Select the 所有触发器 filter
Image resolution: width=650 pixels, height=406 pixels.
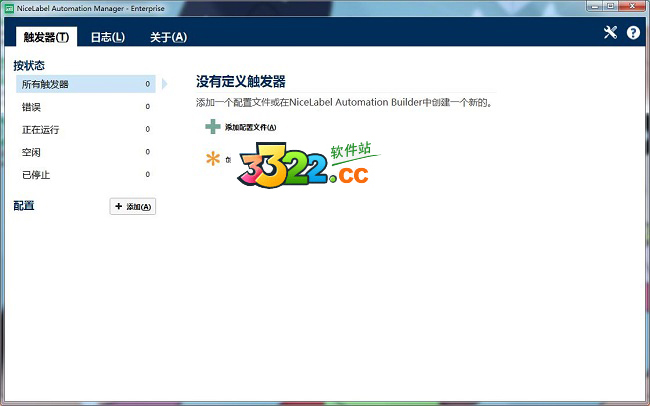pyautogui.click(x=86, y=84)
